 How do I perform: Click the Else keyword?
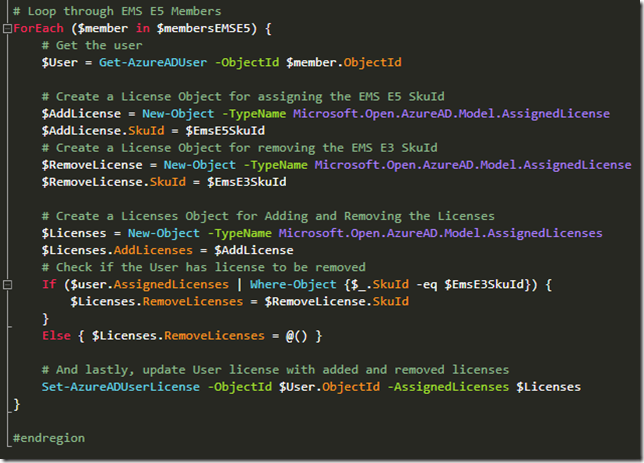(x=57, y=335)
